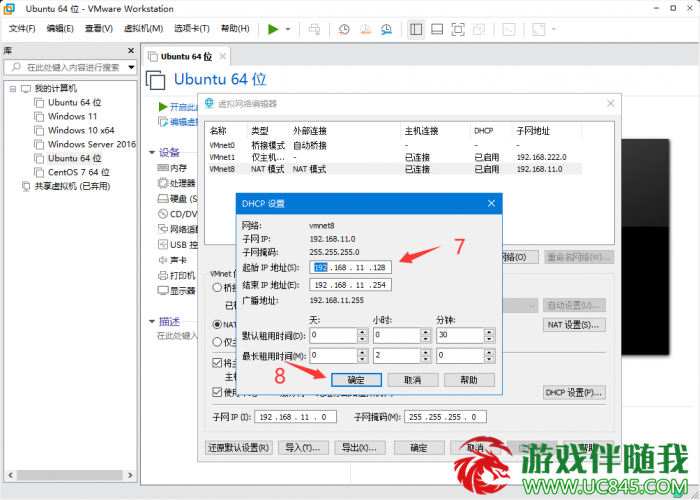Screen dimensions: 700x500
Task: Open the dropdown arrow next to power-on button
Action: tap(288, 29)
